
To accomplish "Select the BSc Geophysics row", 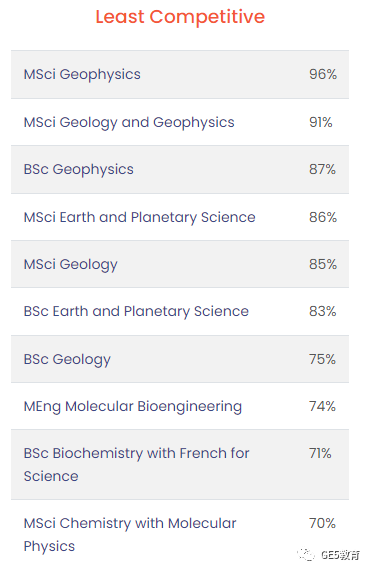I will [x=180, y=169].
